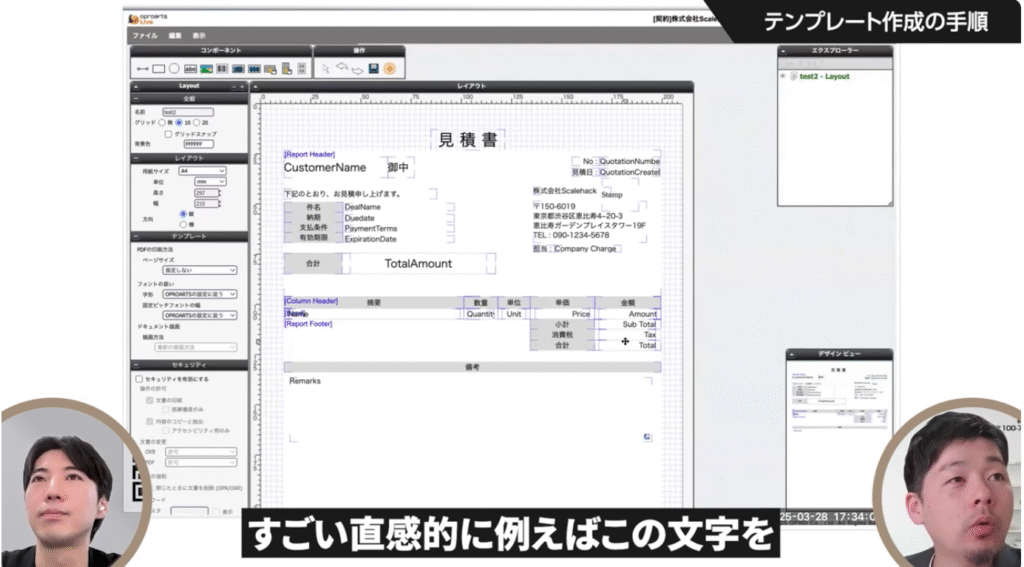Click the 名前 test2 input field
This screenshot has height=567, width=1024.
point(188,112)
